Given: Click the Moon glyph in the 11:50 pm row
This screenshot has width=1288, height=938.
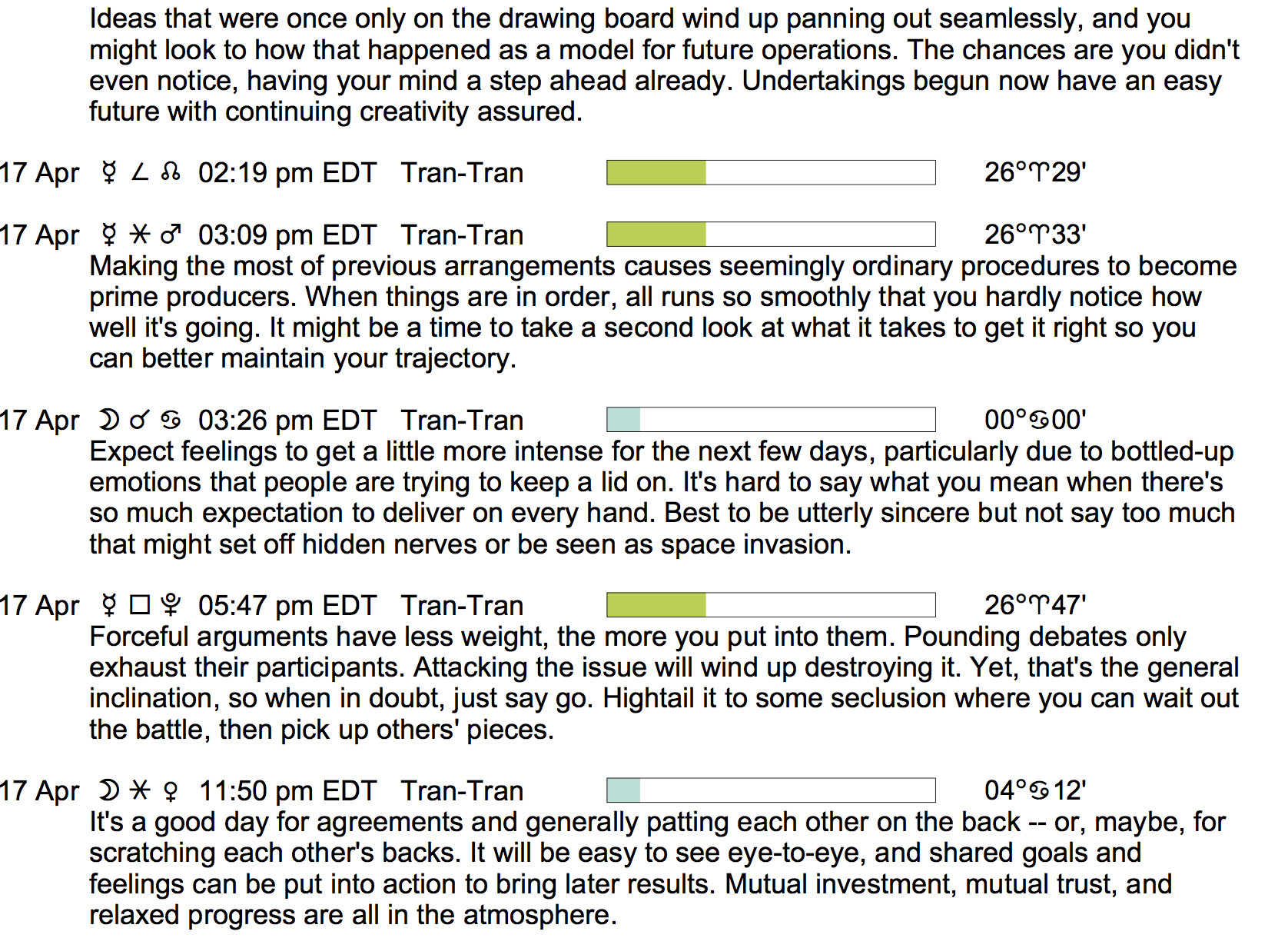Looking at the screenshot, I should [x=109, y=791].
